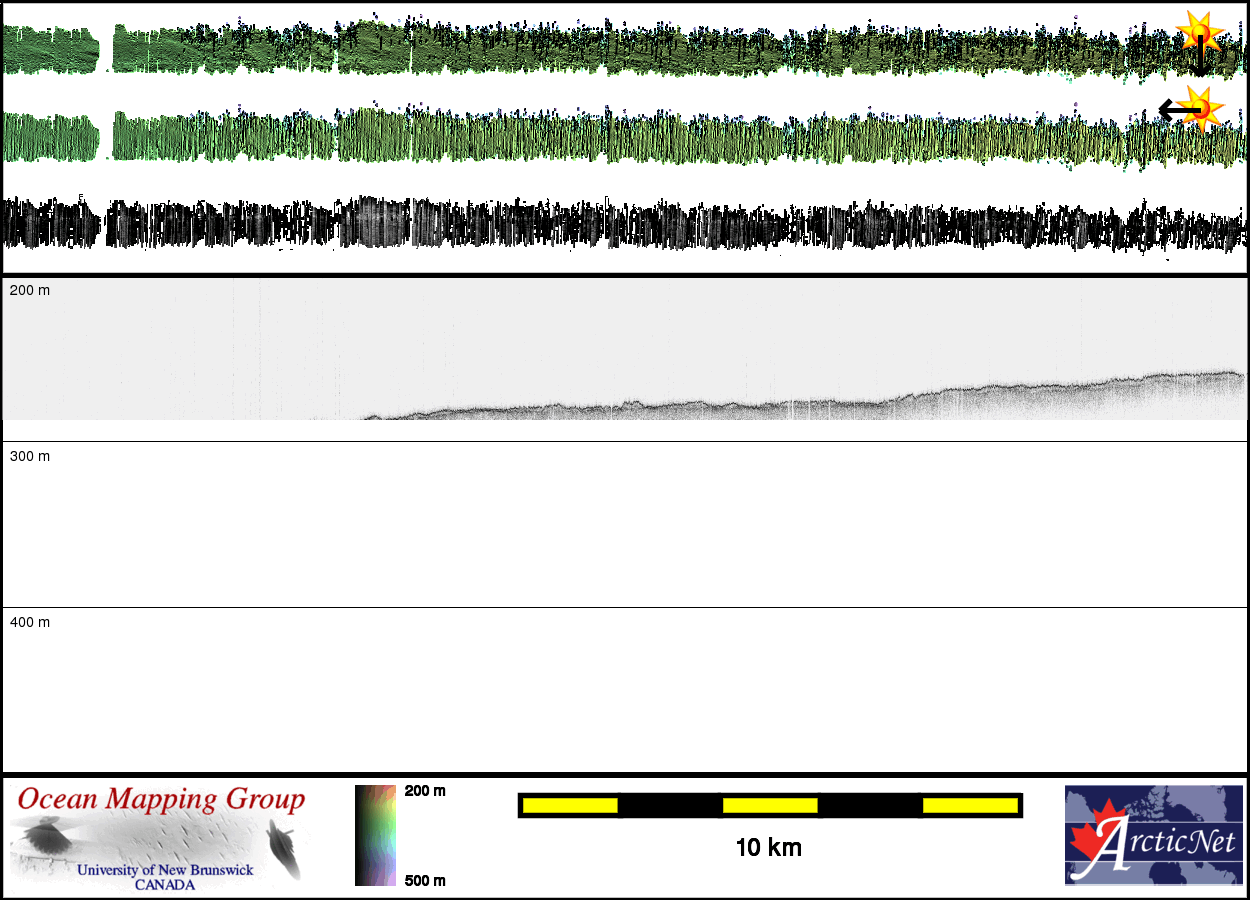
Task: Click the 10 km scale bar label
Action: coord(768,848)
